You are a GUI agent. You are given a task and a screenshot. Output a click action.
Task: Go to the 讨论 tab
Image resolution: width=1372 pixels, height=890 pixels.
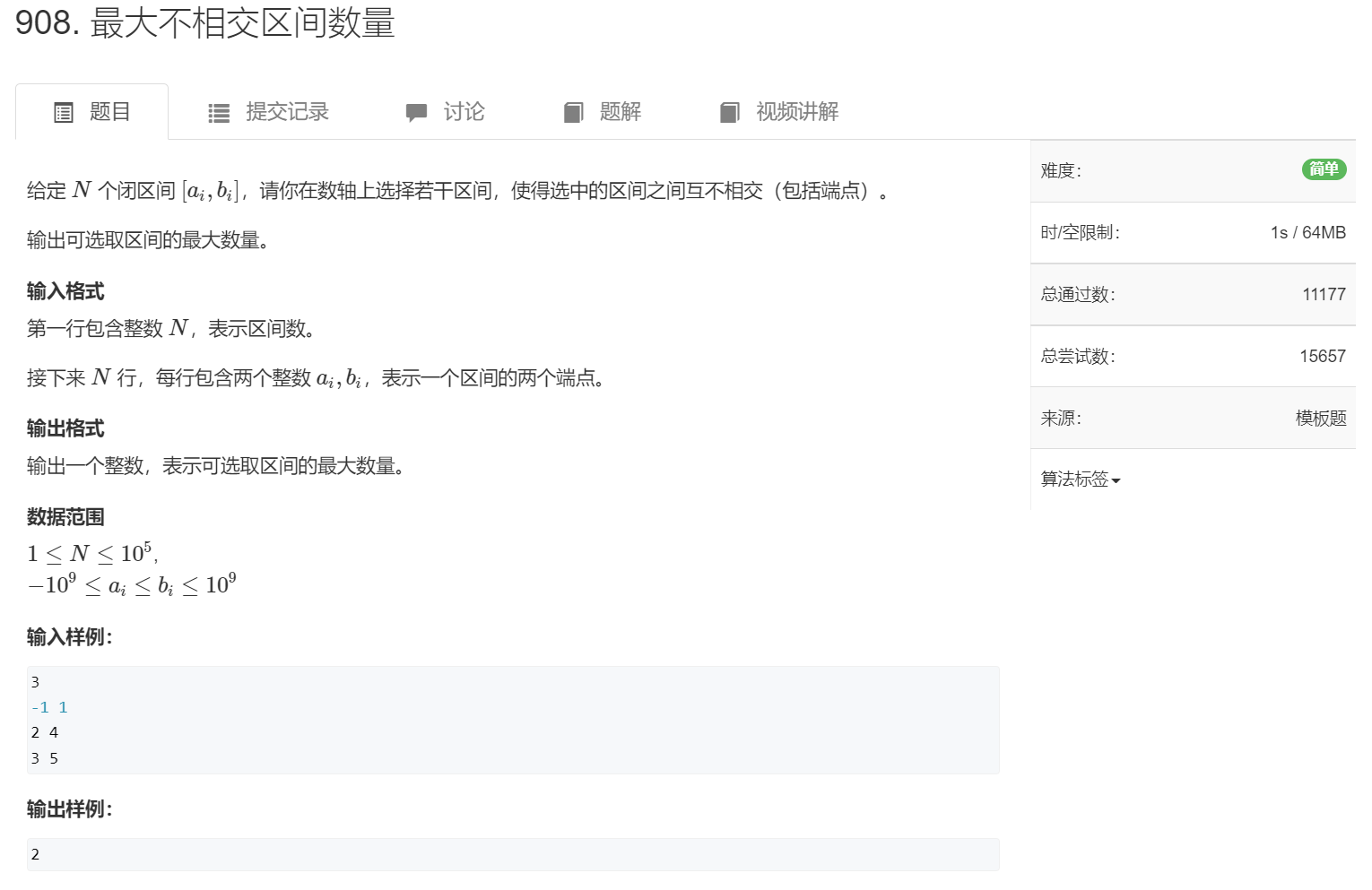[x=445, y=112]
